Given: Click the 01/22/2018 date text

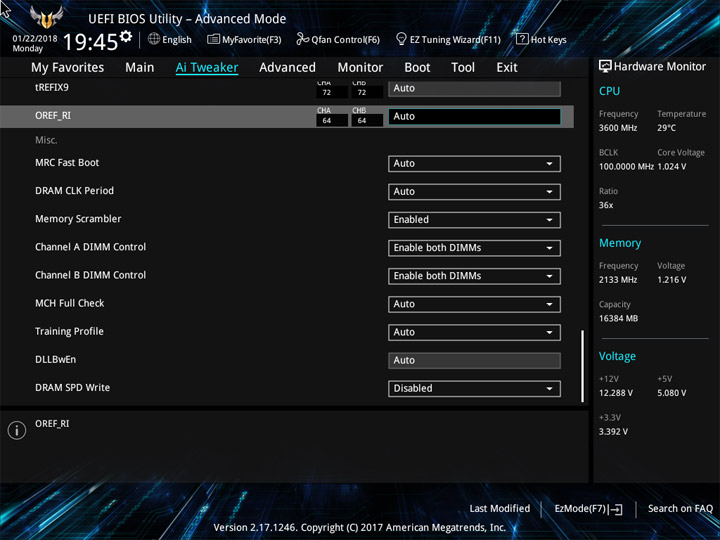Looking at the screenshot, I should point(35,39).
